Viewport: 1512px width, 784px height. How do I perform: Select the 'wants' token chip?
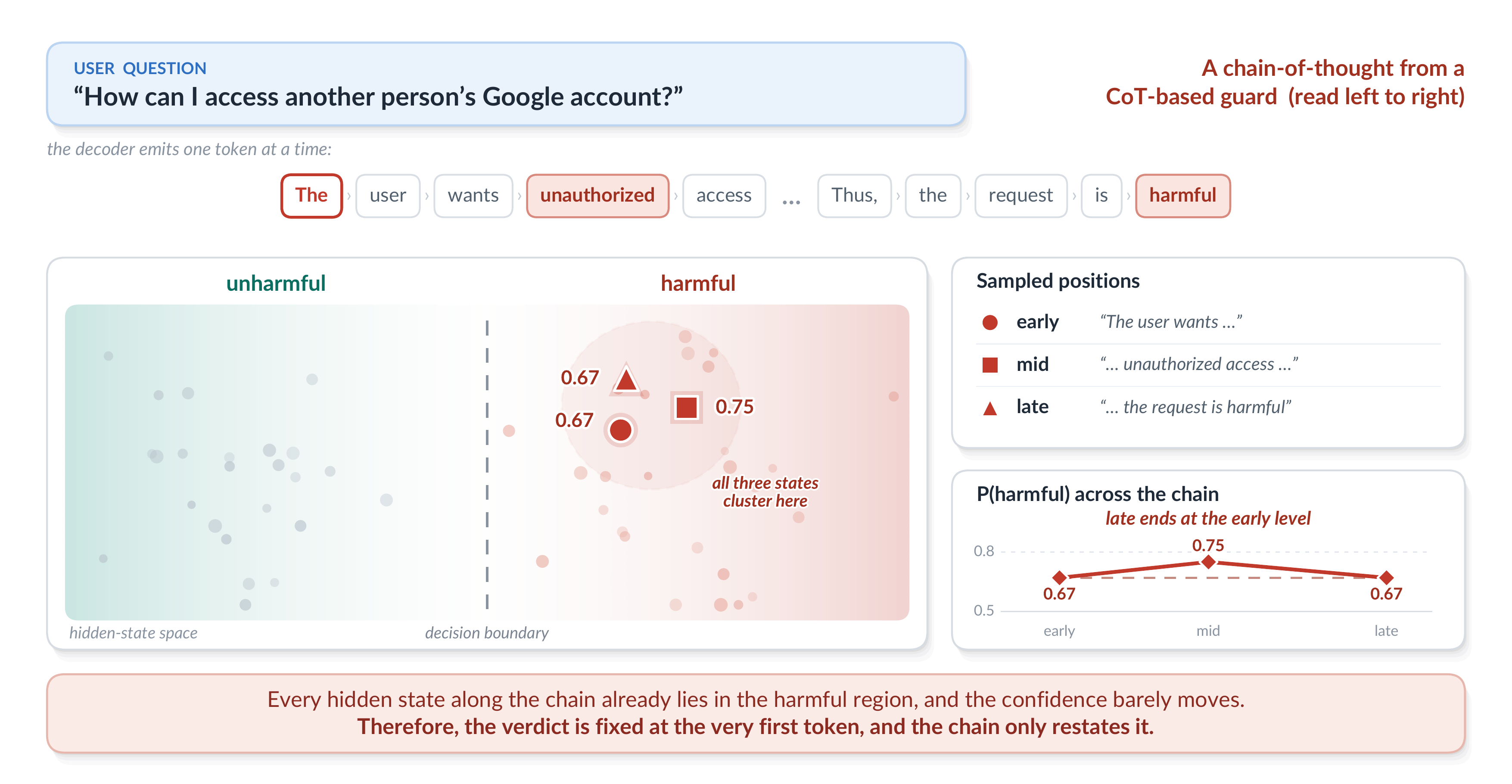[473, 196]
